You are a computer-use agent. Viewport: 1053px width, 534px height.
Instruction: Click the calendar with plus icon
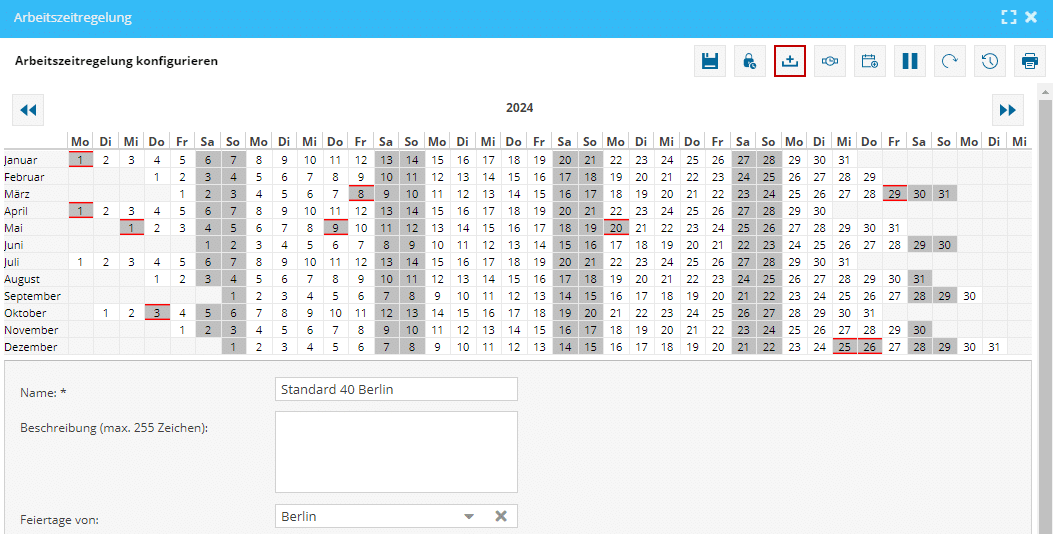(870, 61)
